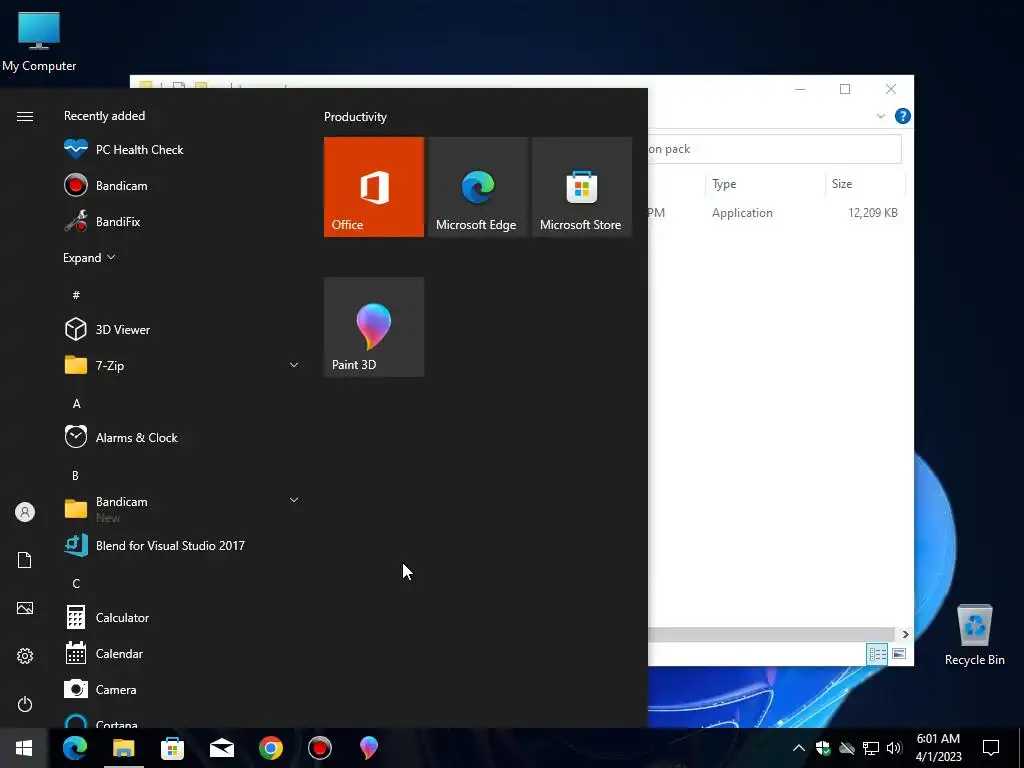Screen dimensions: 1024x768
Task: Expand the File Explorer ribbon chevron
Action: point(880,116)
